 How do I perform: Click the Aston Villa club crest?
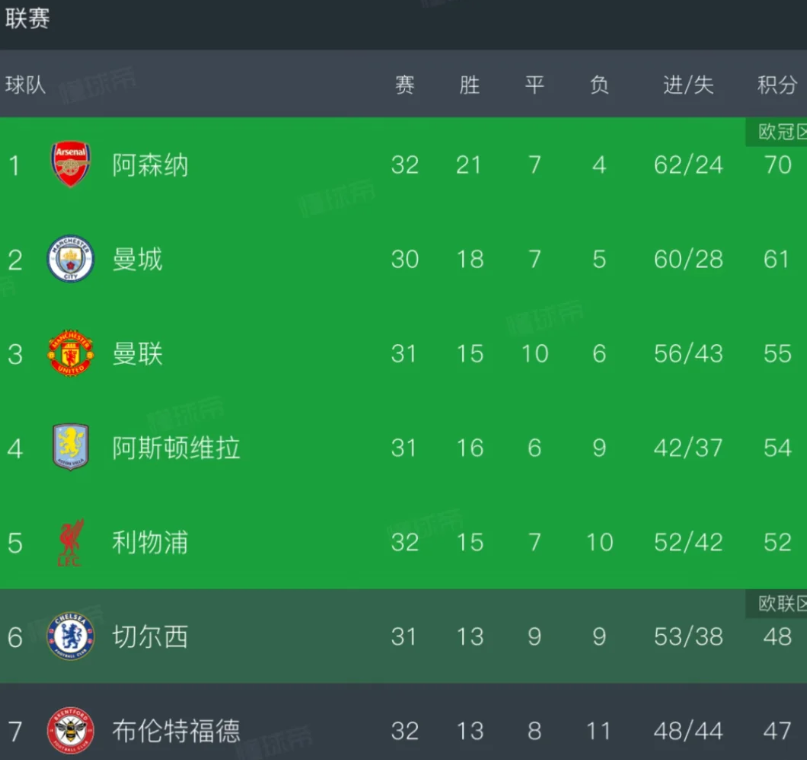point(71,448)
